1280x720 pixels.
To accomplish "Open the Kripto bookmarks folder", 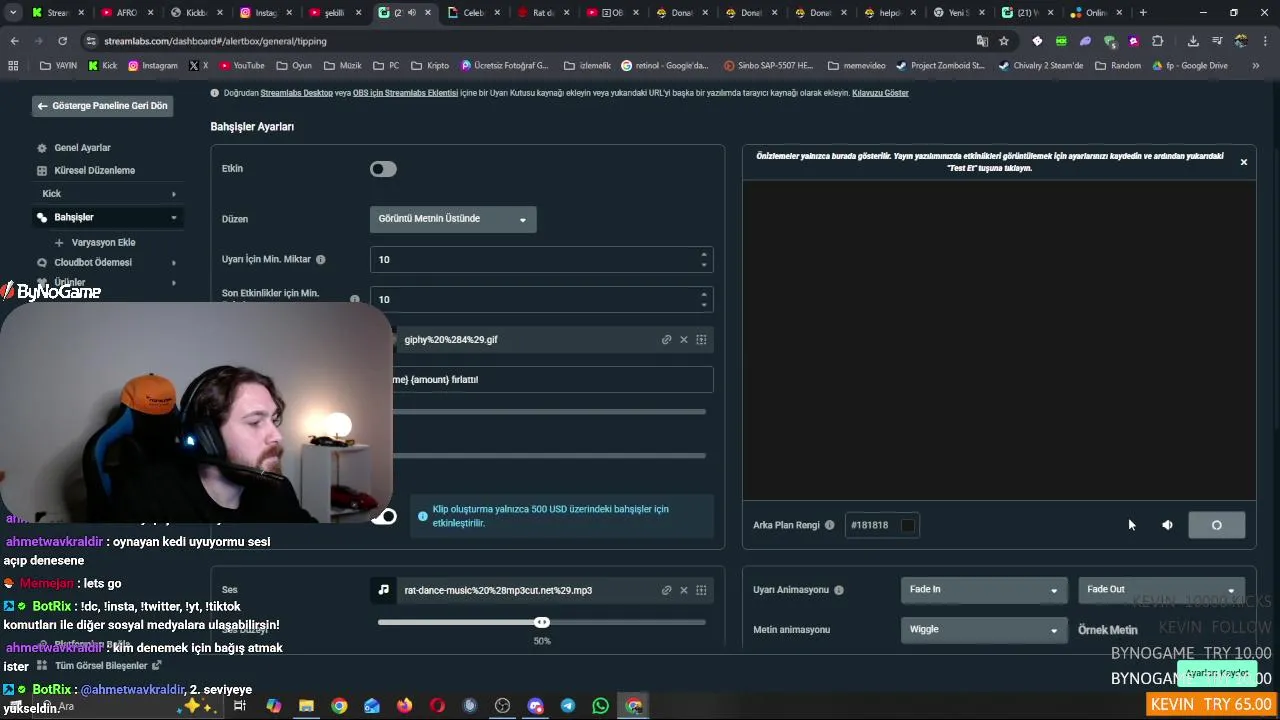I will [431, 65].
